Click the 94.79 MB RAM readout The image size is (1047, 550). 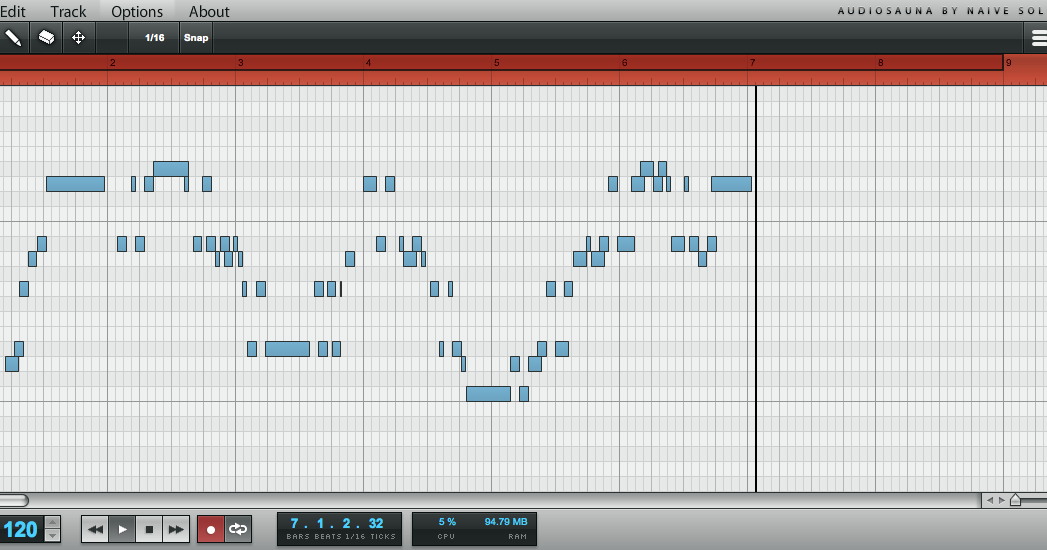[x=505, y=522]
